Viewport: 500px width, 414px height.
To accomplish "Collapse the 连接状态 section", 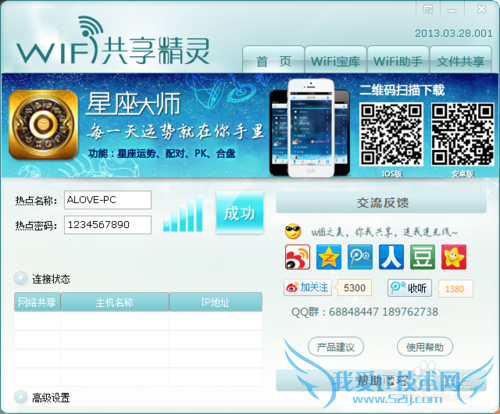I will (21, 278).
